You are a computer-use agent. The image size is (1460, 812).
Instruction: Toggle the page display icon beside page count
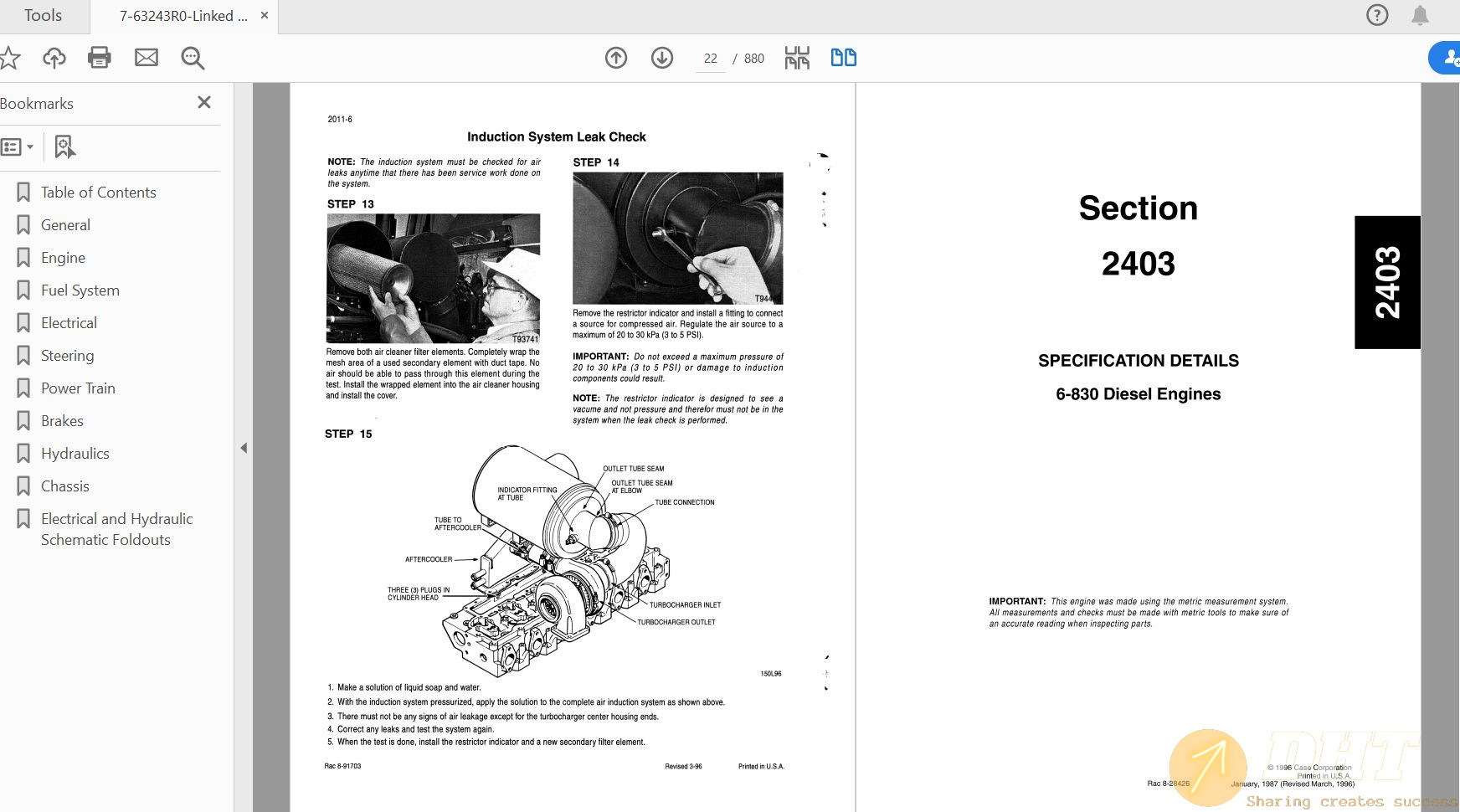coord(797,57)
